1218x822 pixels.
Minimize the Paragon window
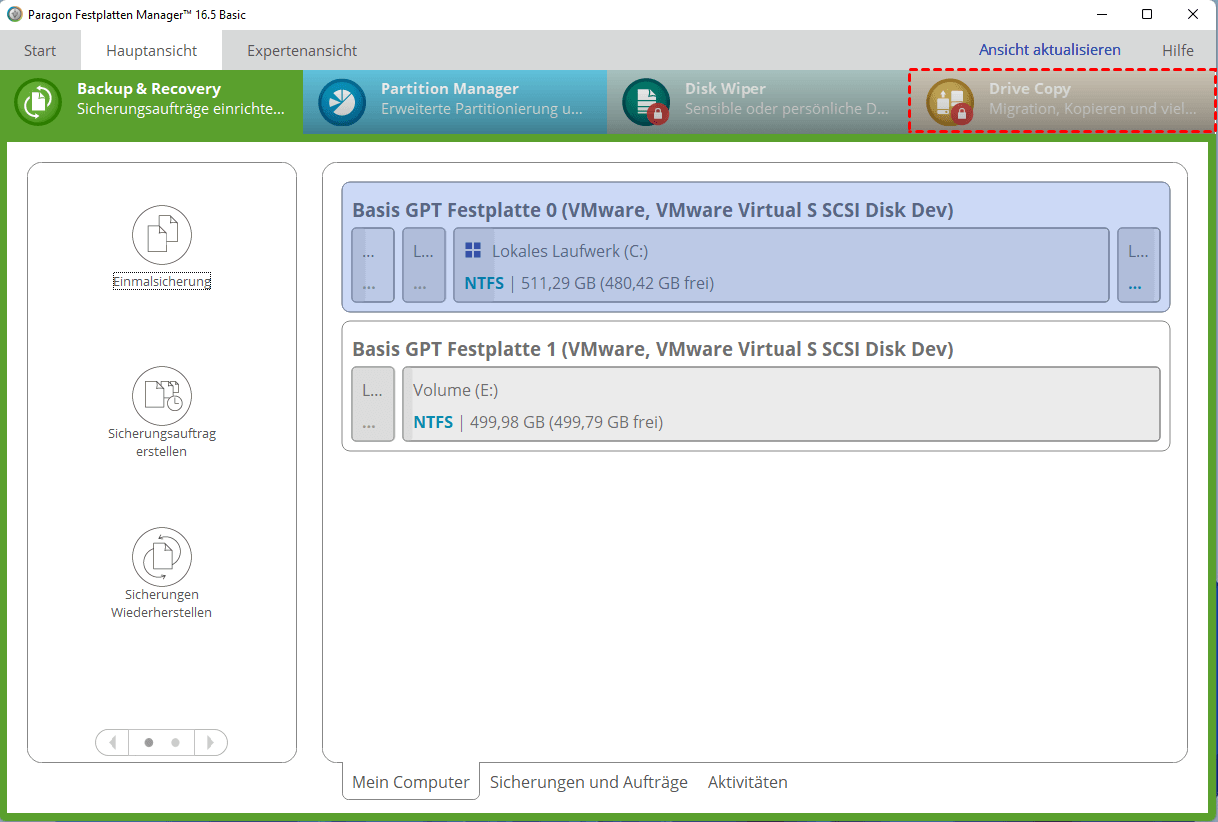point(1101,14)
